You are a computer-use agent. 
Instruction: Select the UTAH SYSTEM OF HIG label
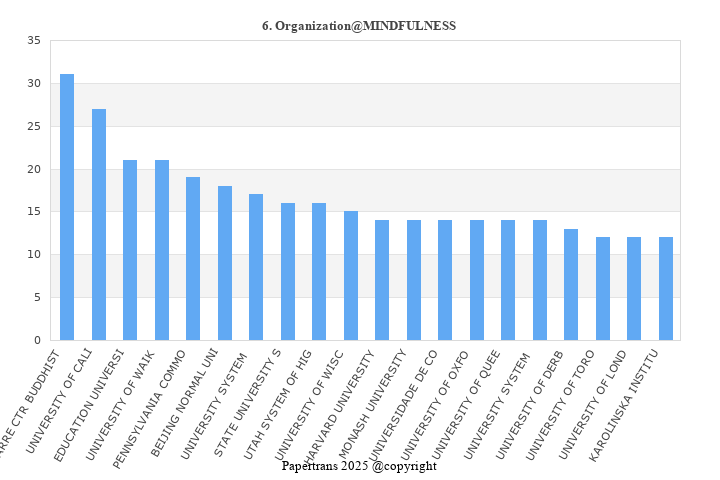coord(277,405)
